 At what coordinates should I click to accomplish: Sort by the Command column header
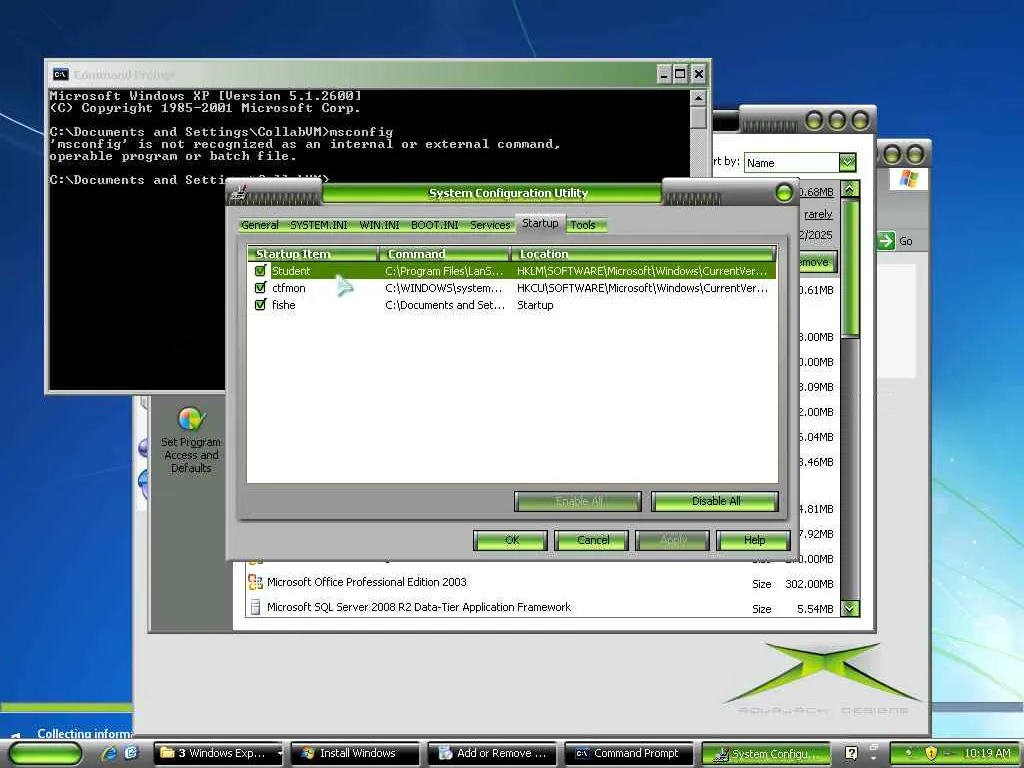(445, 253)
